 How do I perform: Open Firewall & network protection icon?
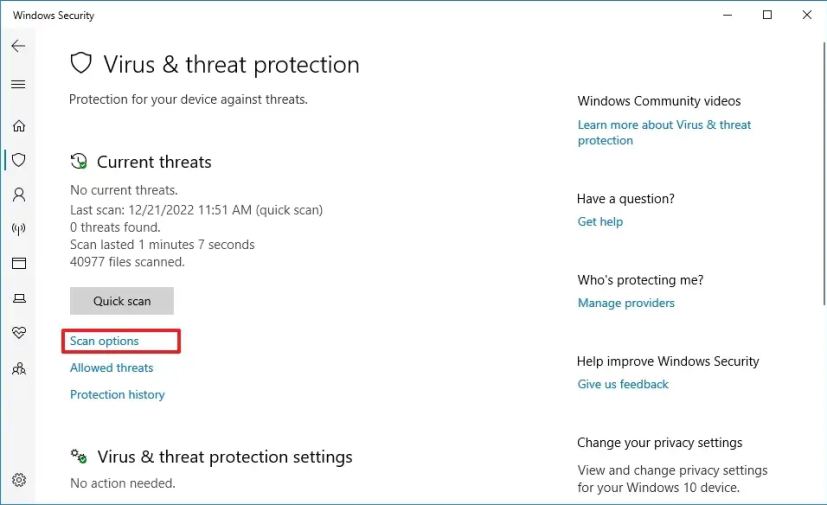pos(19,229)
